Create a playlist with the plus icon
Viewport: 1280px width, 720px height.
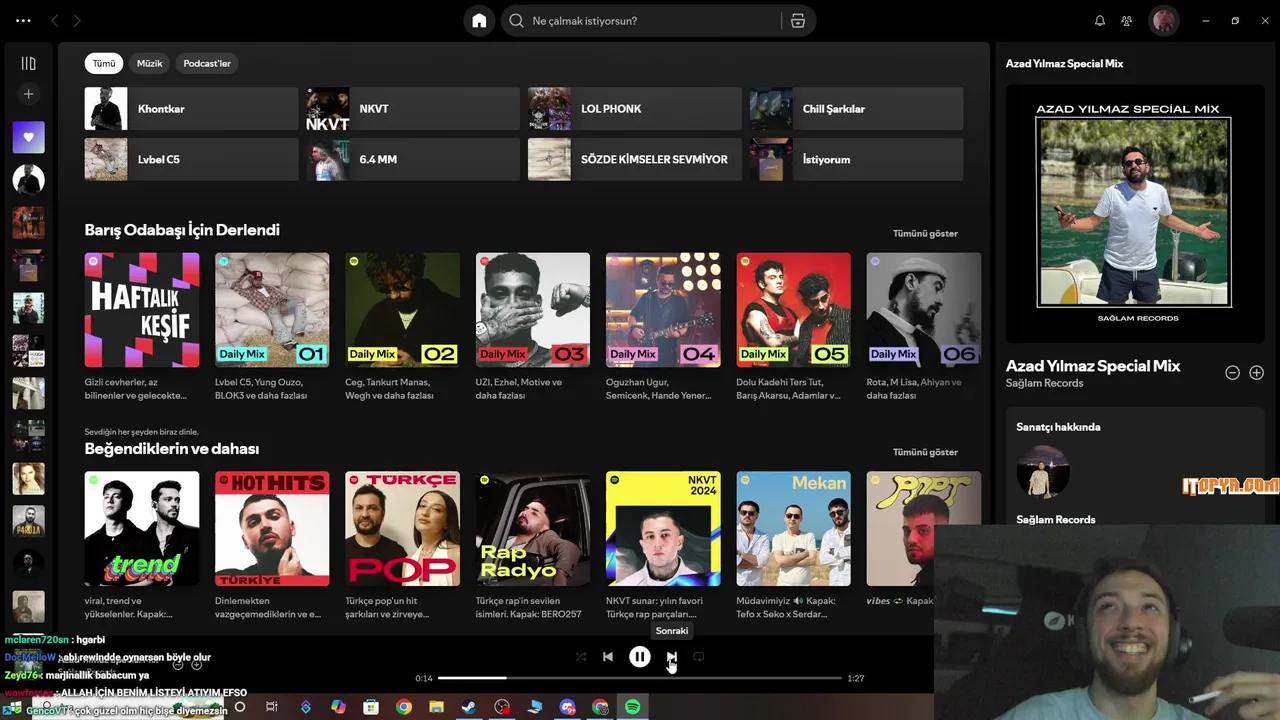(x=28, y=94)
